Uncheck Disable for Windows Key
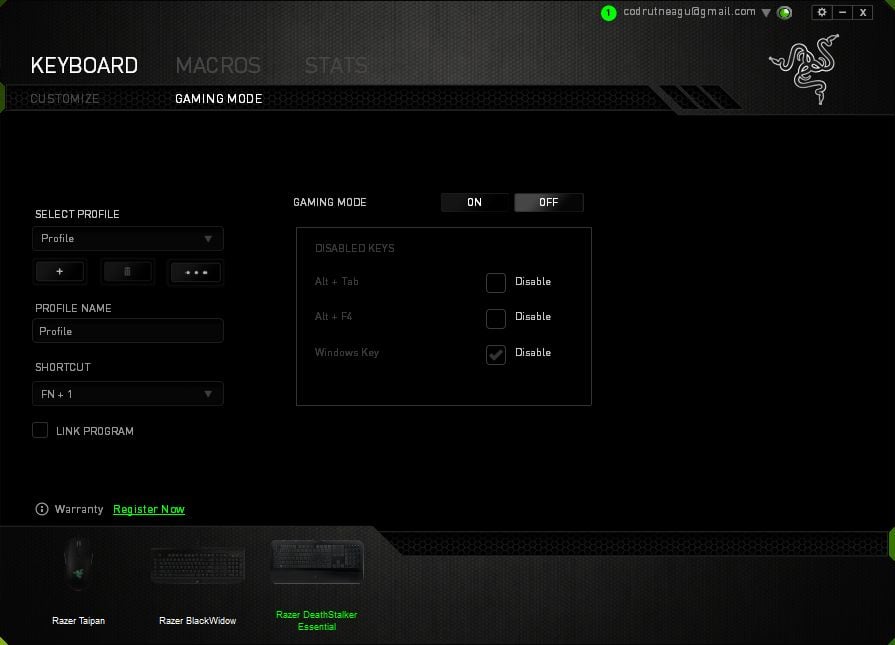 (x=495, y=354)
